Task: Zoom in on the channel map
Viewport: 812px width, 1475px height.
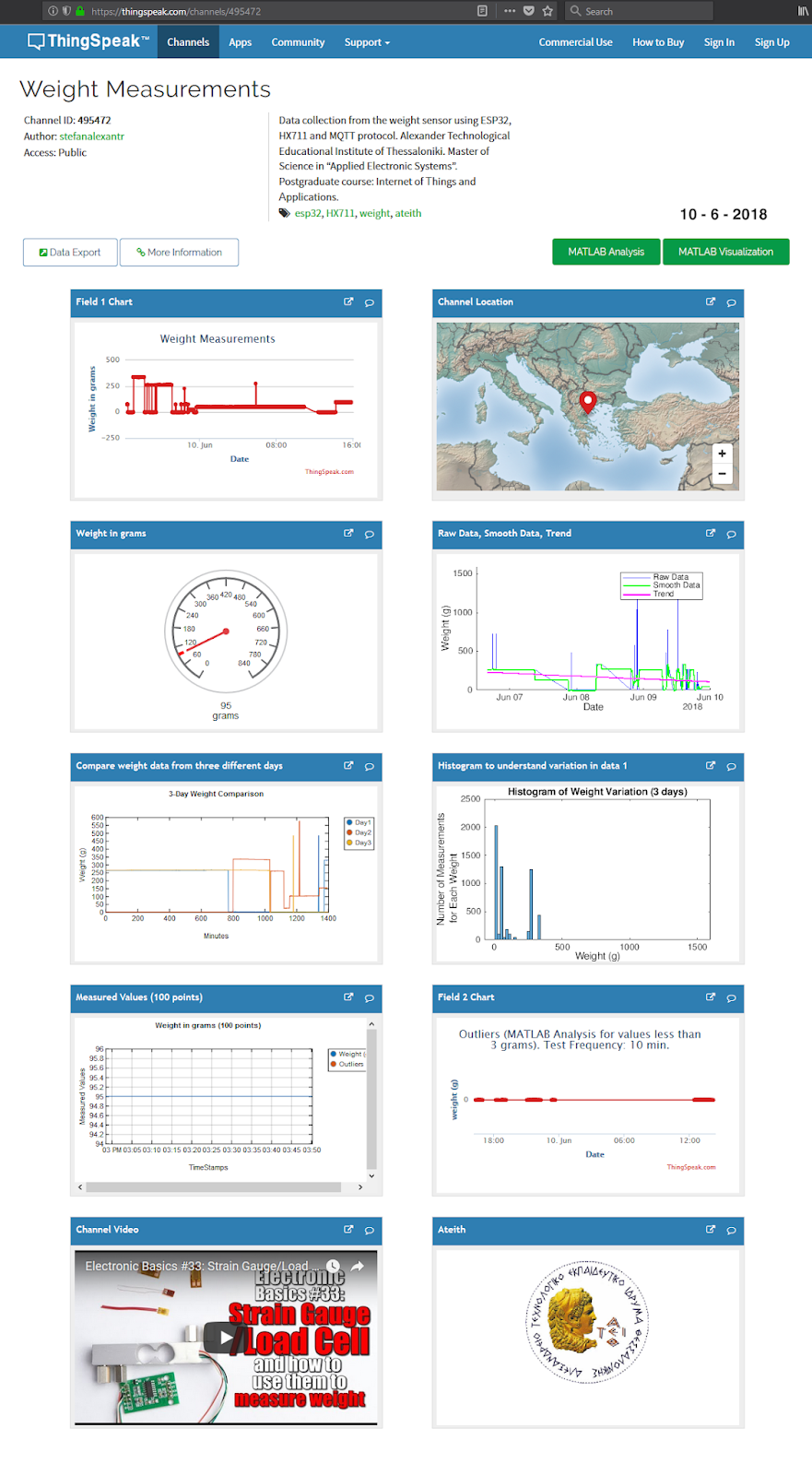Action: [722, 453]
